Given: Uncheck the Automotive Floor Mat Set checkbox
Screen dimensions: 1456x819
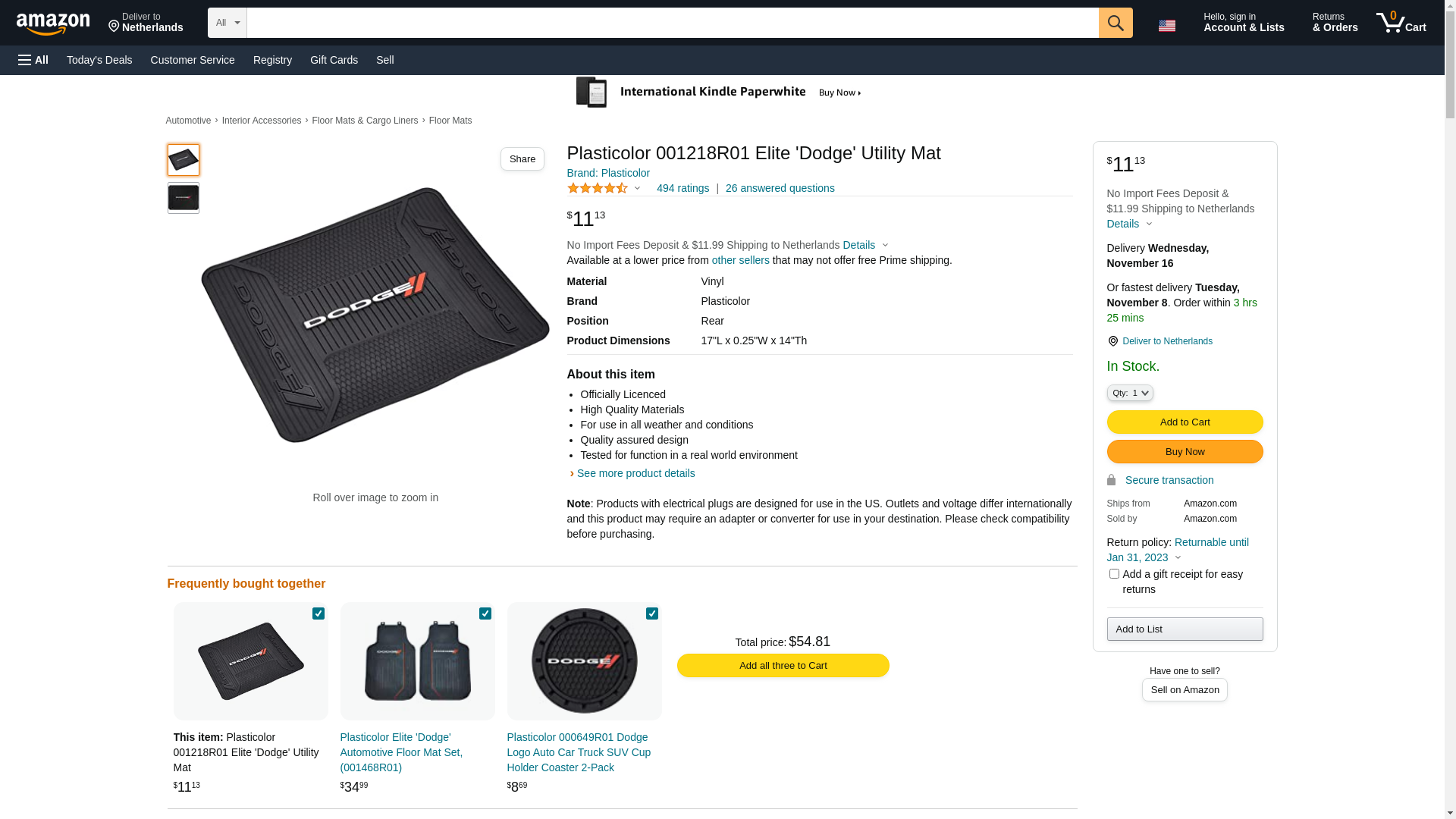Looking at the screenshot, I should (485, 613).
